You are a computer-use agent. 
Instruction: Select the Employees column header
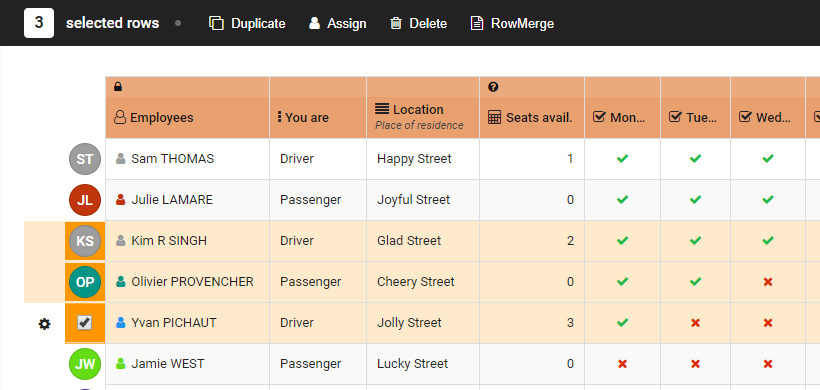[x=187, y=118]
